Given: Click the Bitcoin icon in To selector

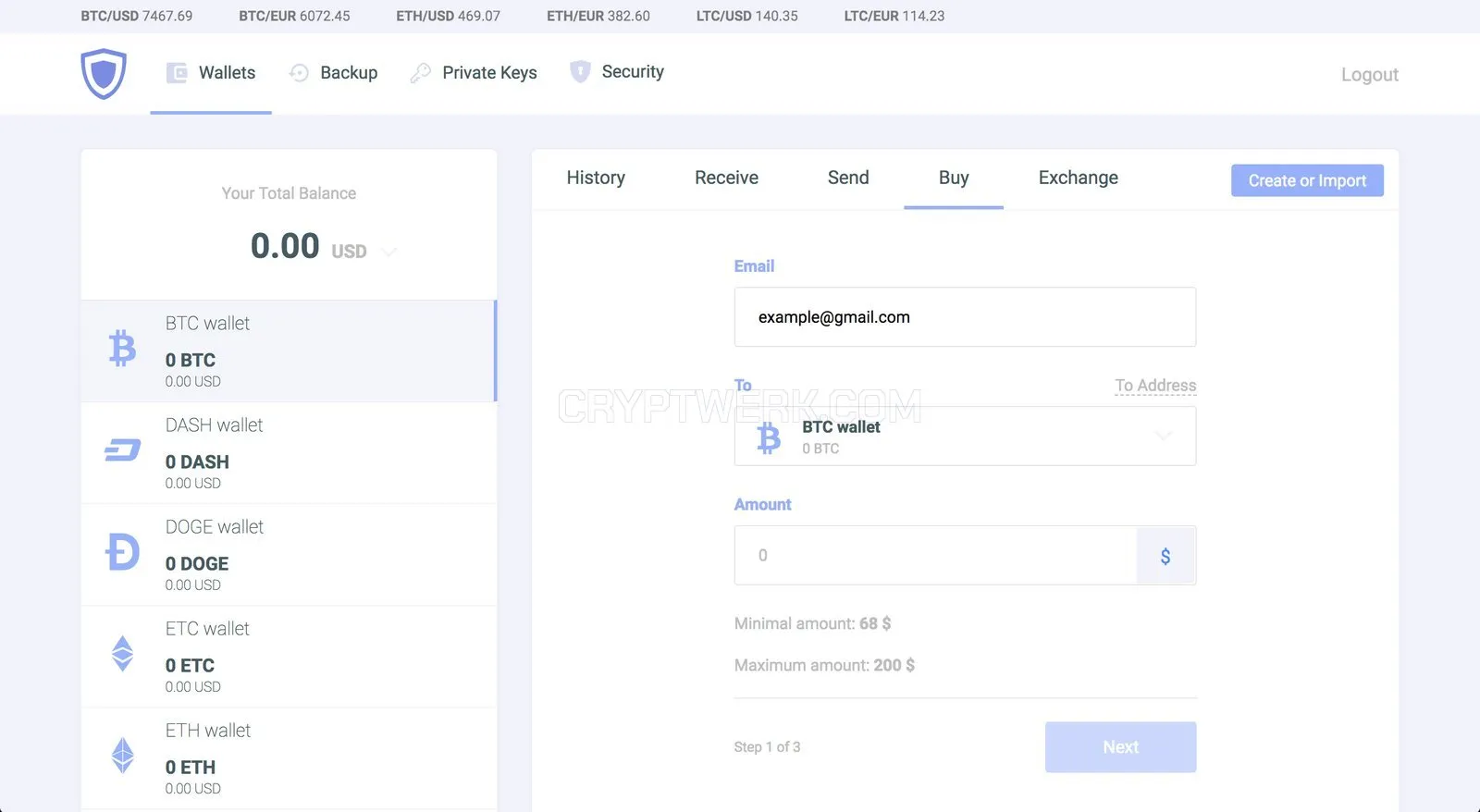Looking at the screenshot, I should click(769, 437).
